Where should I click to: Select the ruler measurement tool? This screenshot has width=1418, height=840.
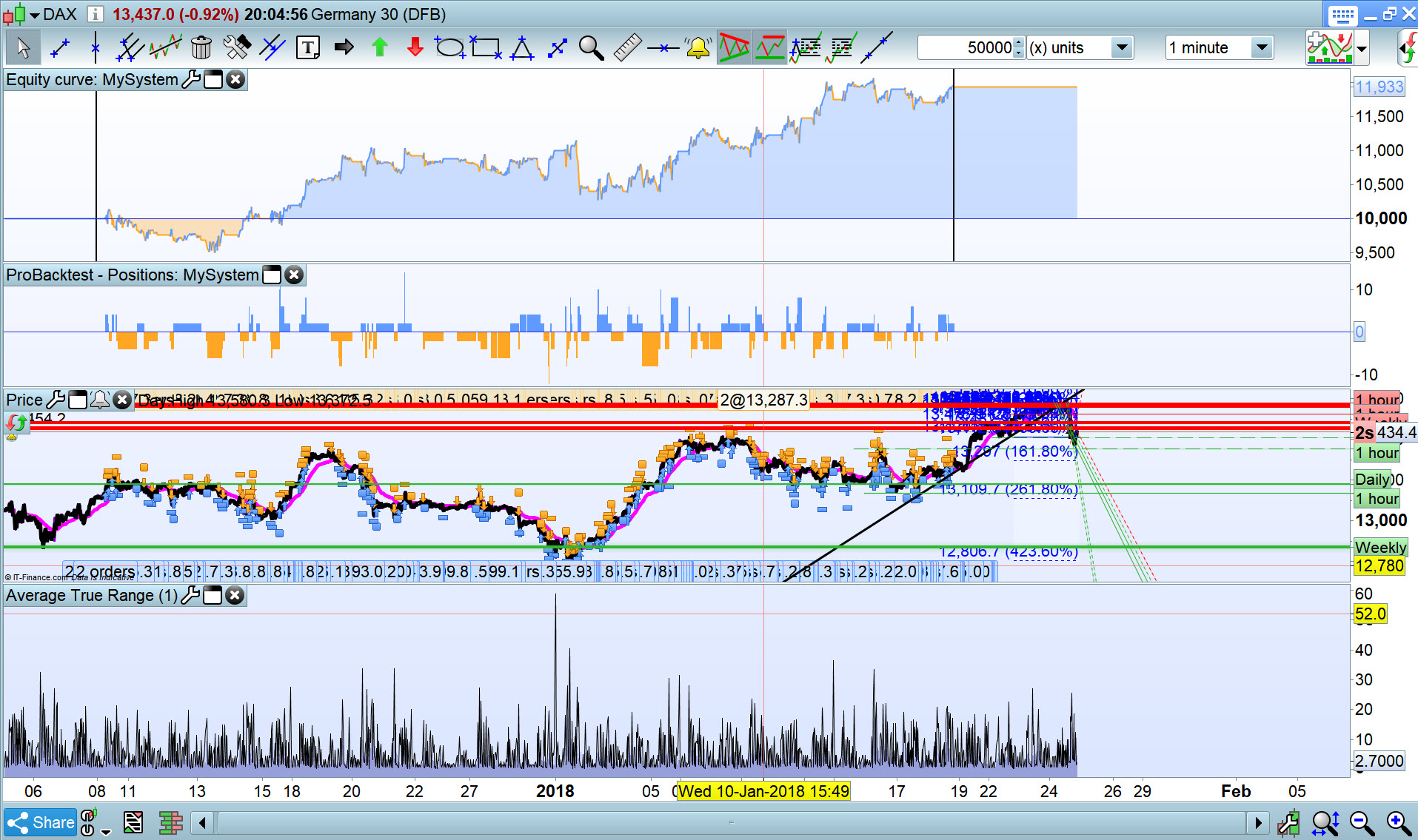pyautogui.click(x=627, y=48)
